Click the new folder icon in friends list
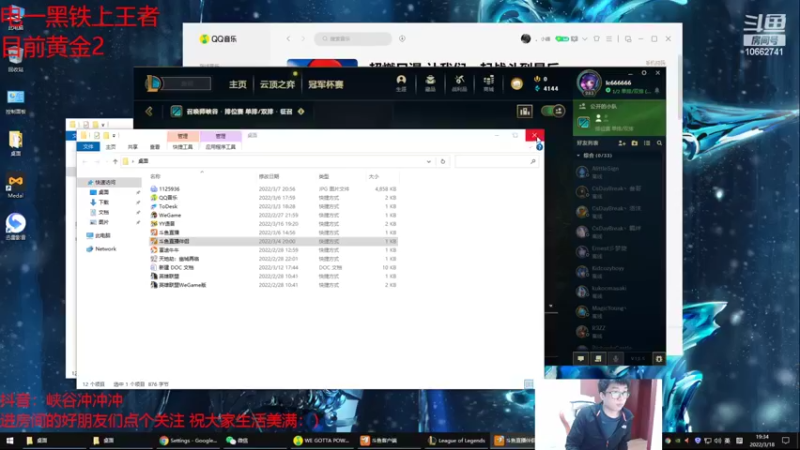The image size is (800, 450). pyautogui.click(x=634, y=143)
